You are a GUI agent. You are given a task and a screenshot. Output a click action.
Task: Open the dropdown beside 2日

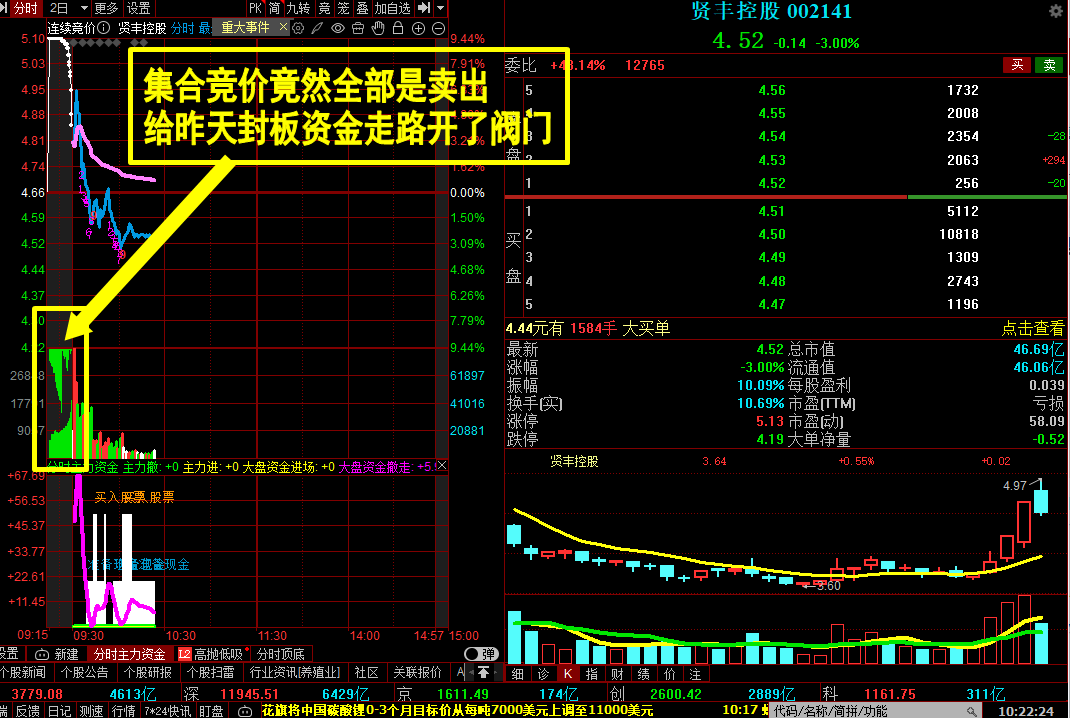(84, 8)
